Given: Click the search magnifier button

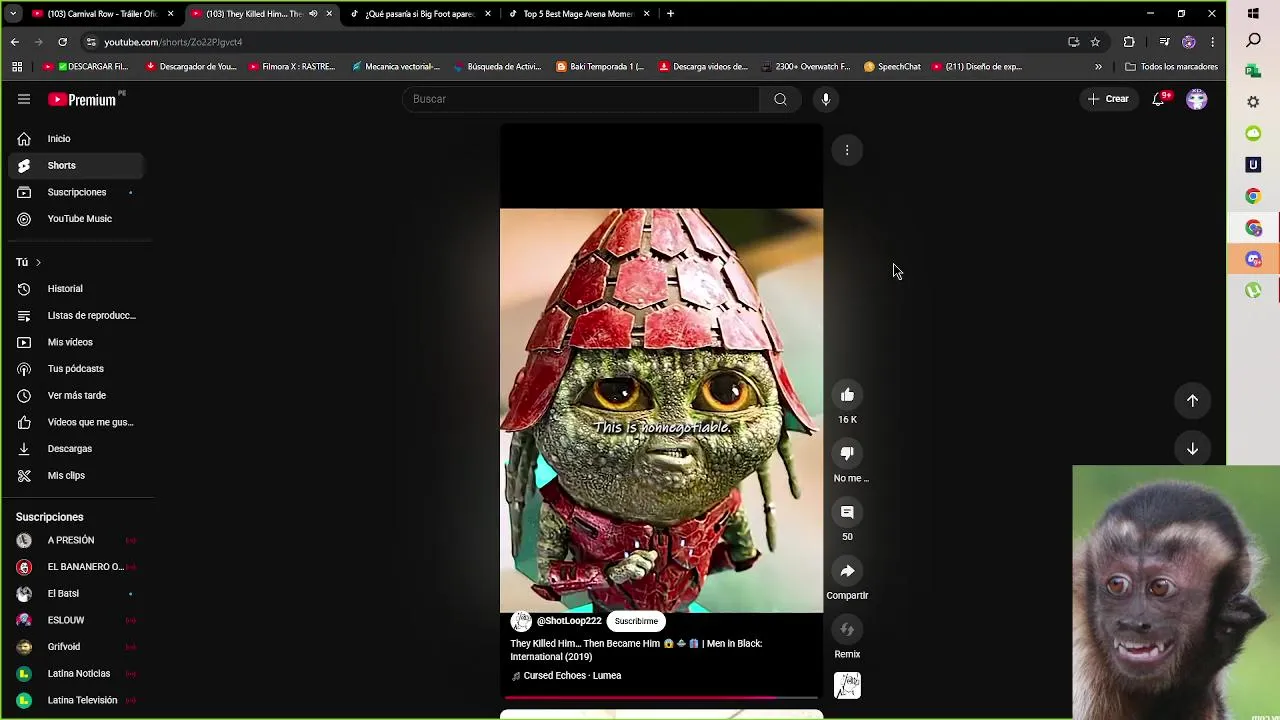Looking at the screenshot, I should coord(780,99).
